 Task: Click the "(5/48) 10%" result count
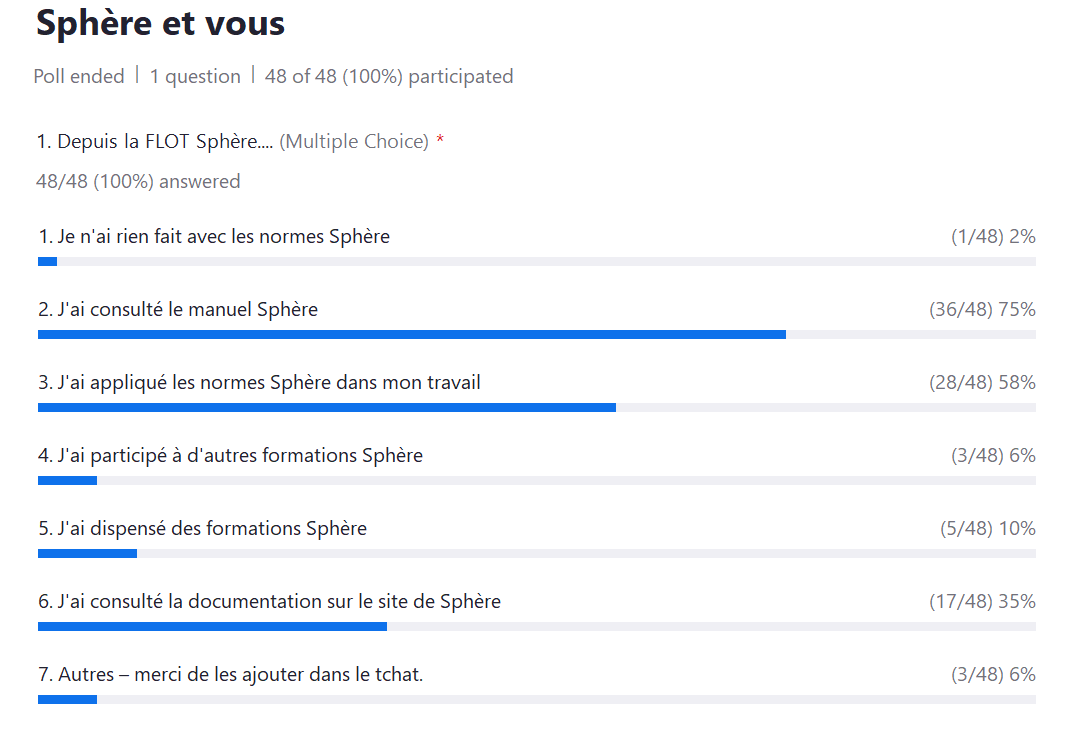pos(987,529)
